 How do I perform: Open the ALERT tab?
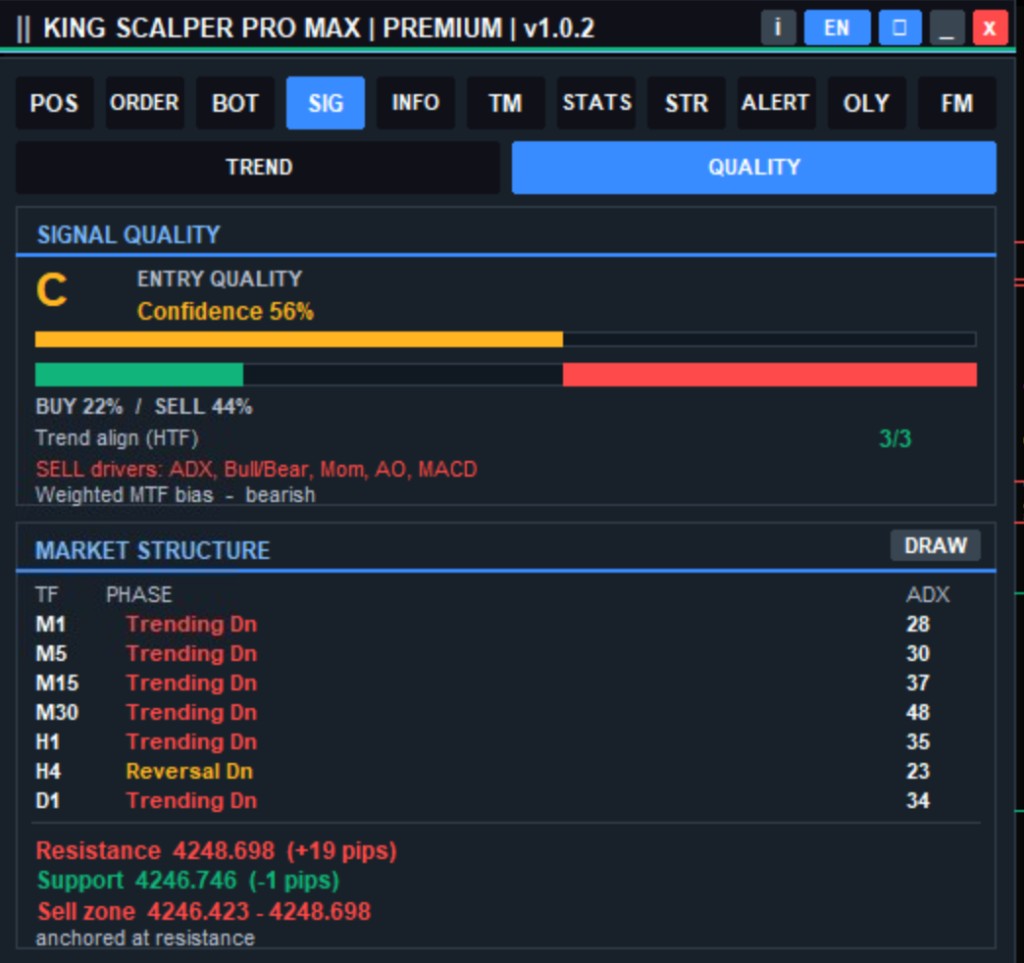[x=776, y=103]
